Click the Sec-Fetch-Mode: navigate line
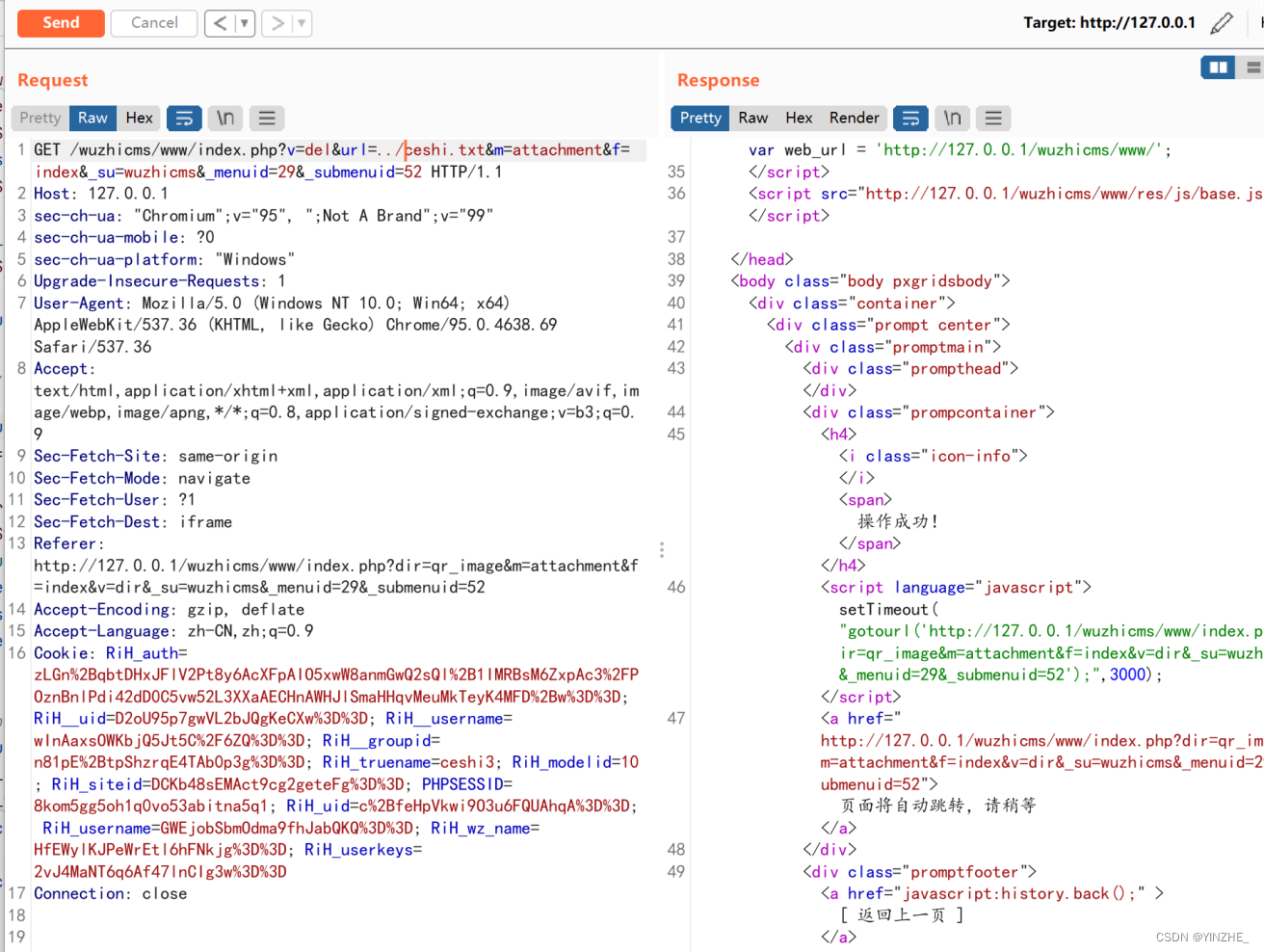 click(142, 478)
